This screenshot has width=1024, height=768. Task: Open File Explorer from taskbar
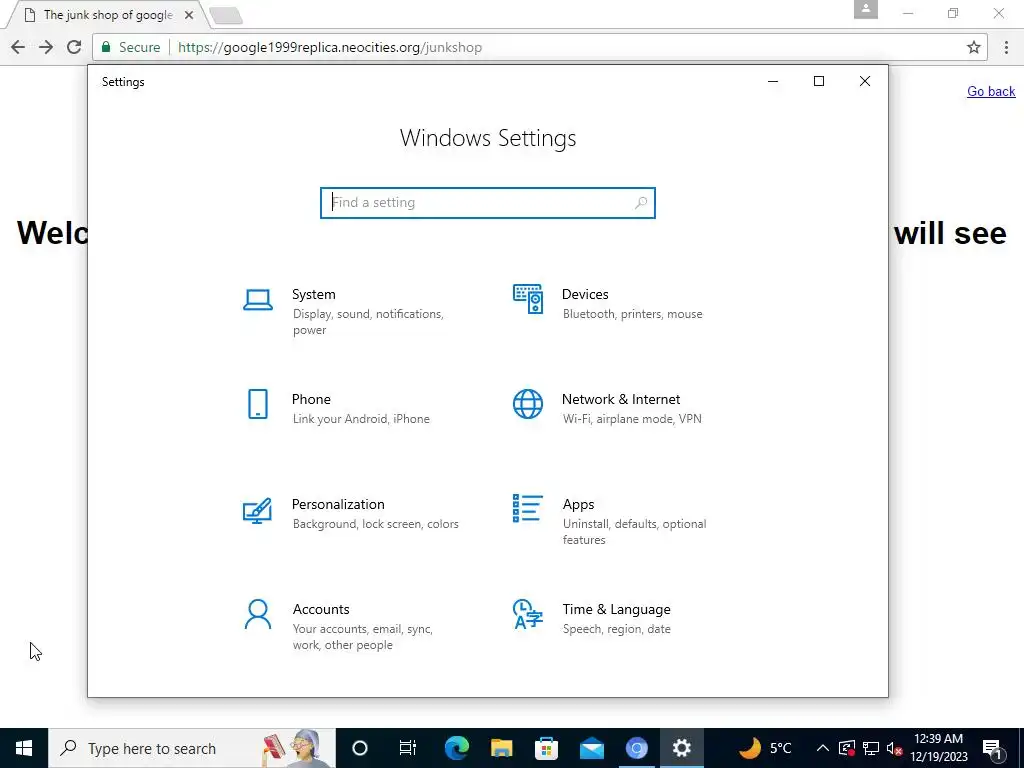(502, 748)
